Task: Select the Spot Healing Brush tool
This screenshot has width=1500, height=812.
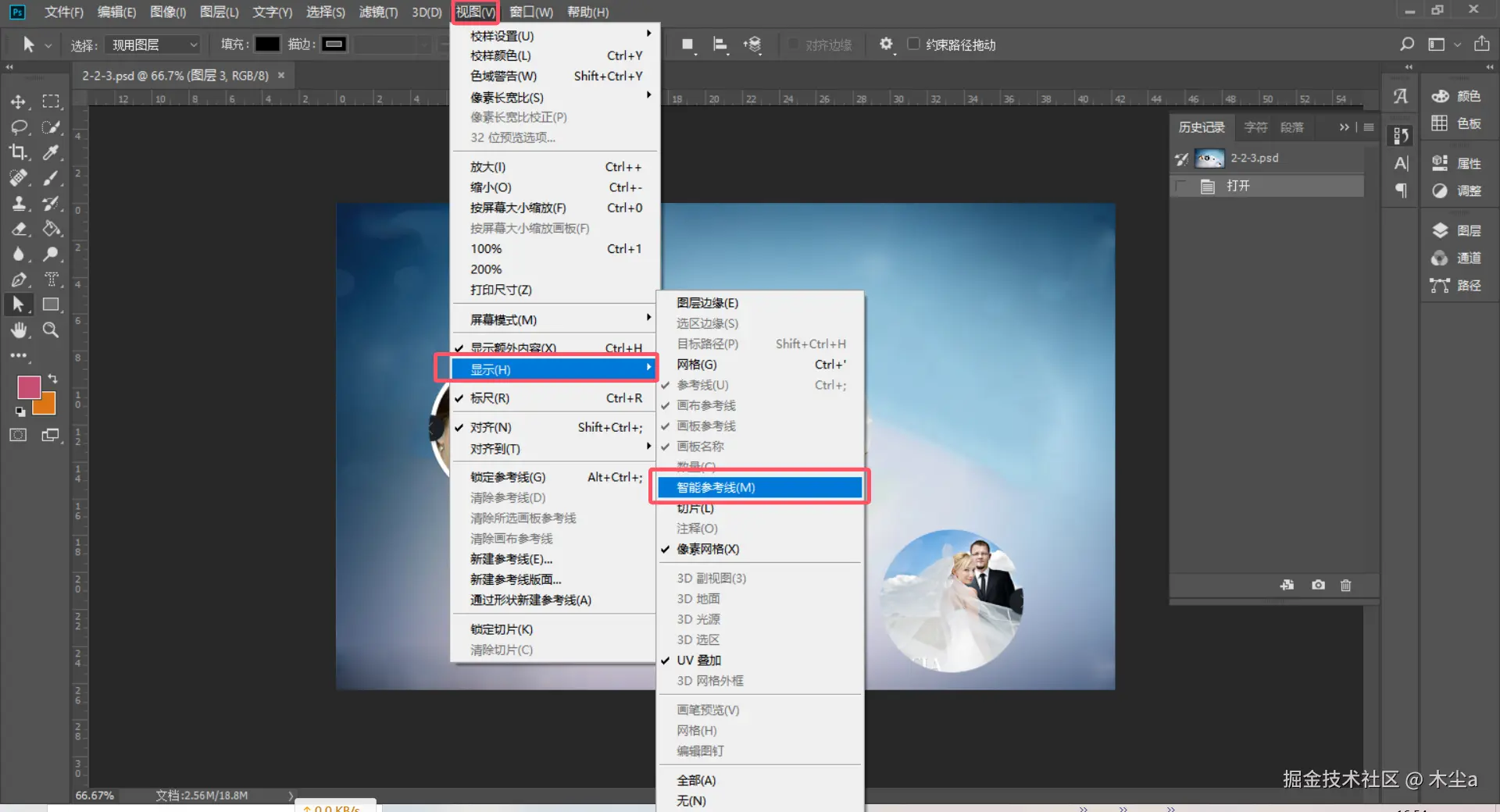Action: [18, 178]
